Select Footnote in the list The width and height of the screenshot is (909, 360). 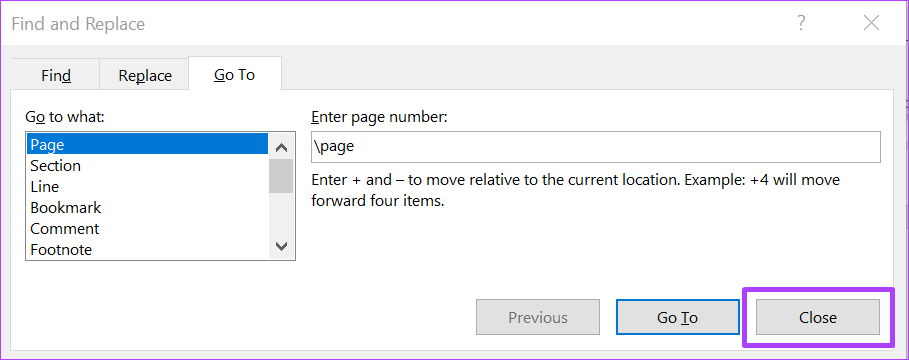point(148,249)
